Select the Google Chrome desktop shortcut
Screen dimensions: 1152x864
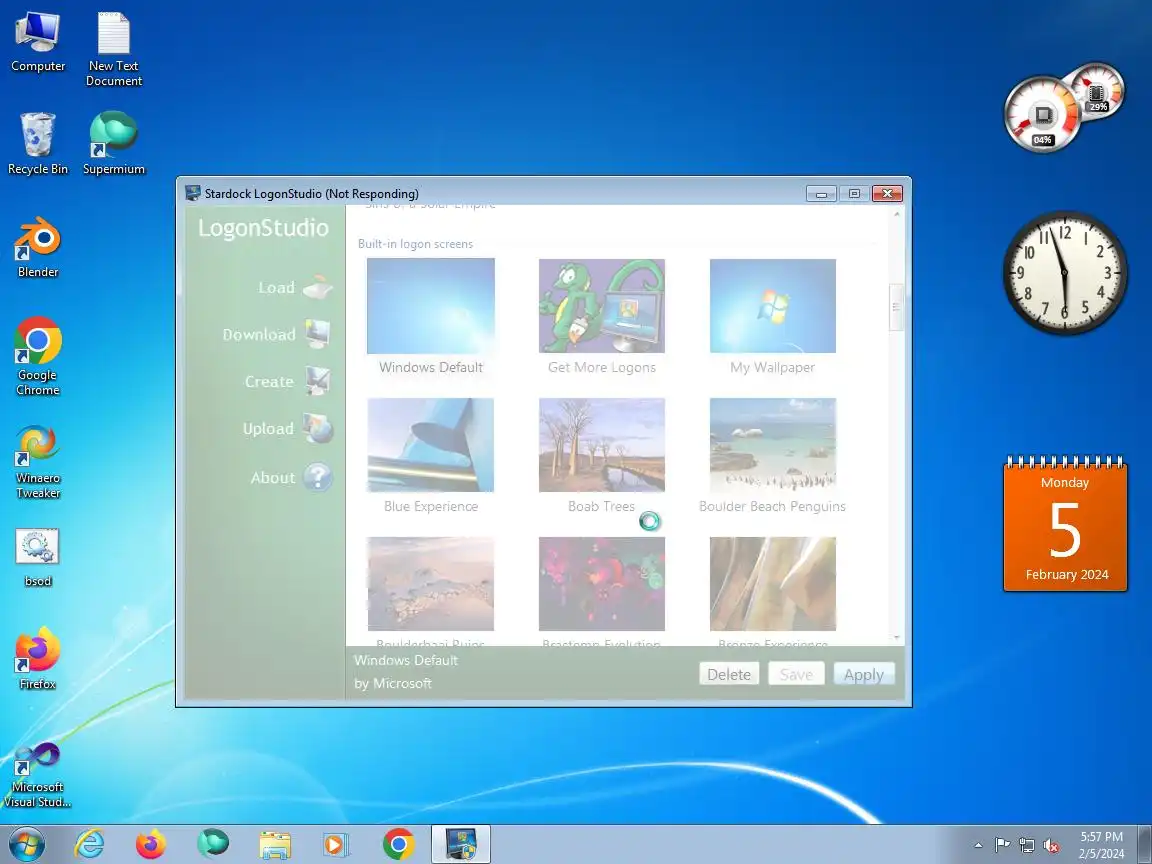coord(37,357)
